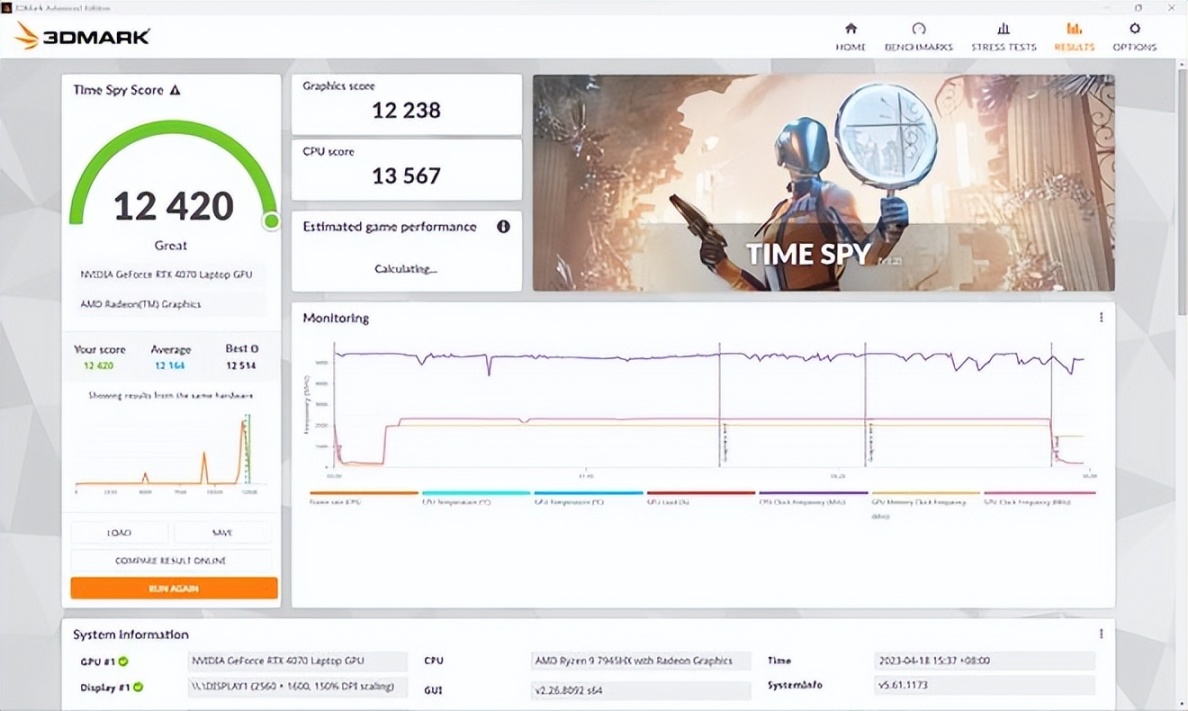The image size is (1188, 711).
Task: Click the info icon on Estimated game performance
Action: [503, 227]
